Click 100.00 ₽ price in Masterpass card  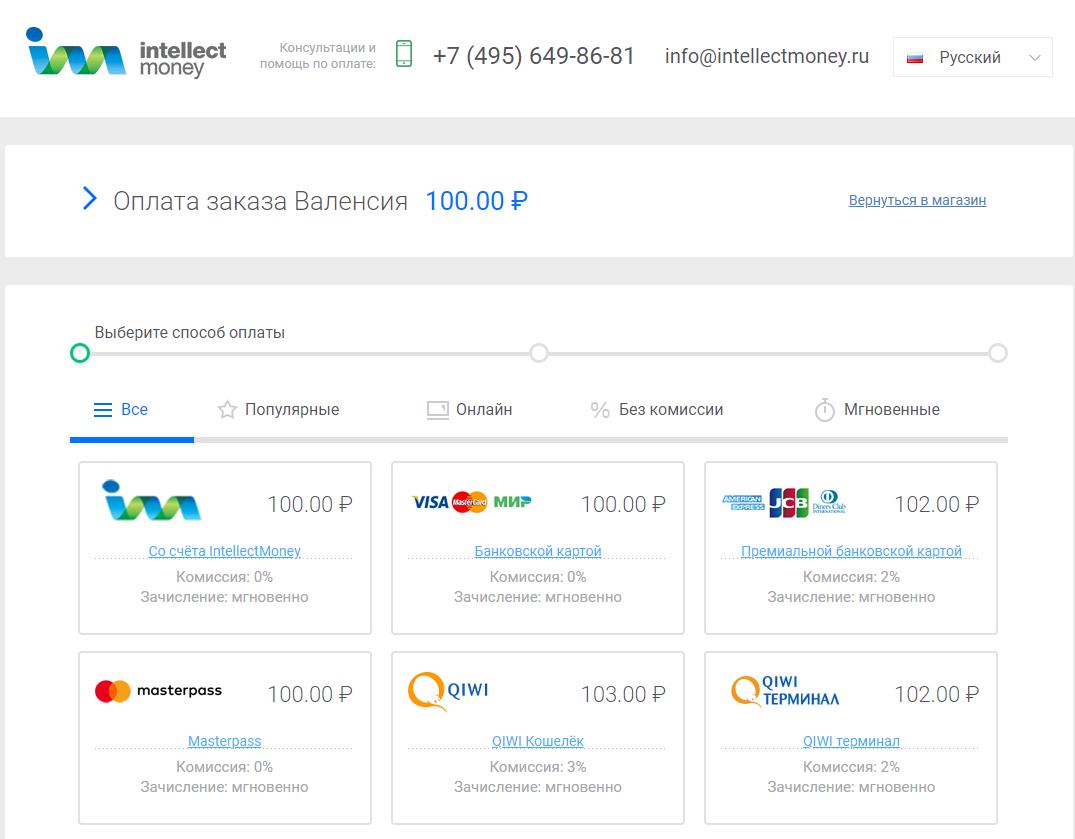pyautogui.click(x=310, y=694)
